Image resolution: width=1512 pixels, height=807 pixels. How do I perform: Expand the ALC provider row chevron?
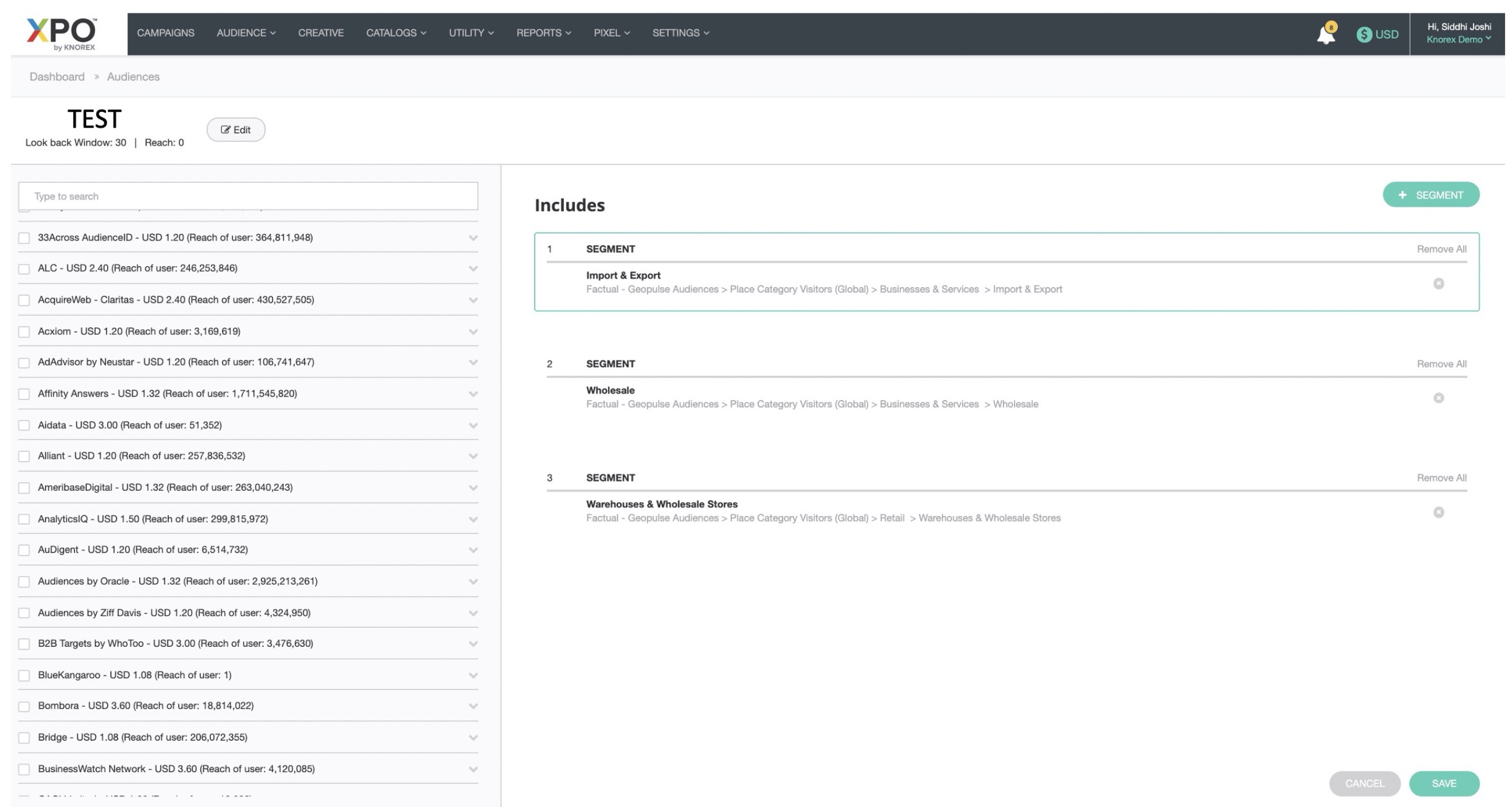472,269
